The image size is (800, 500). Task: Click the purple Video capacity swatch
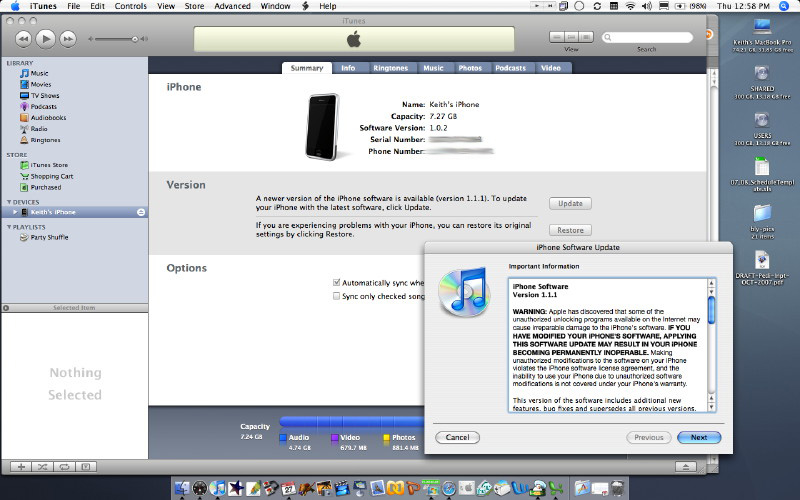click(335, 437)
